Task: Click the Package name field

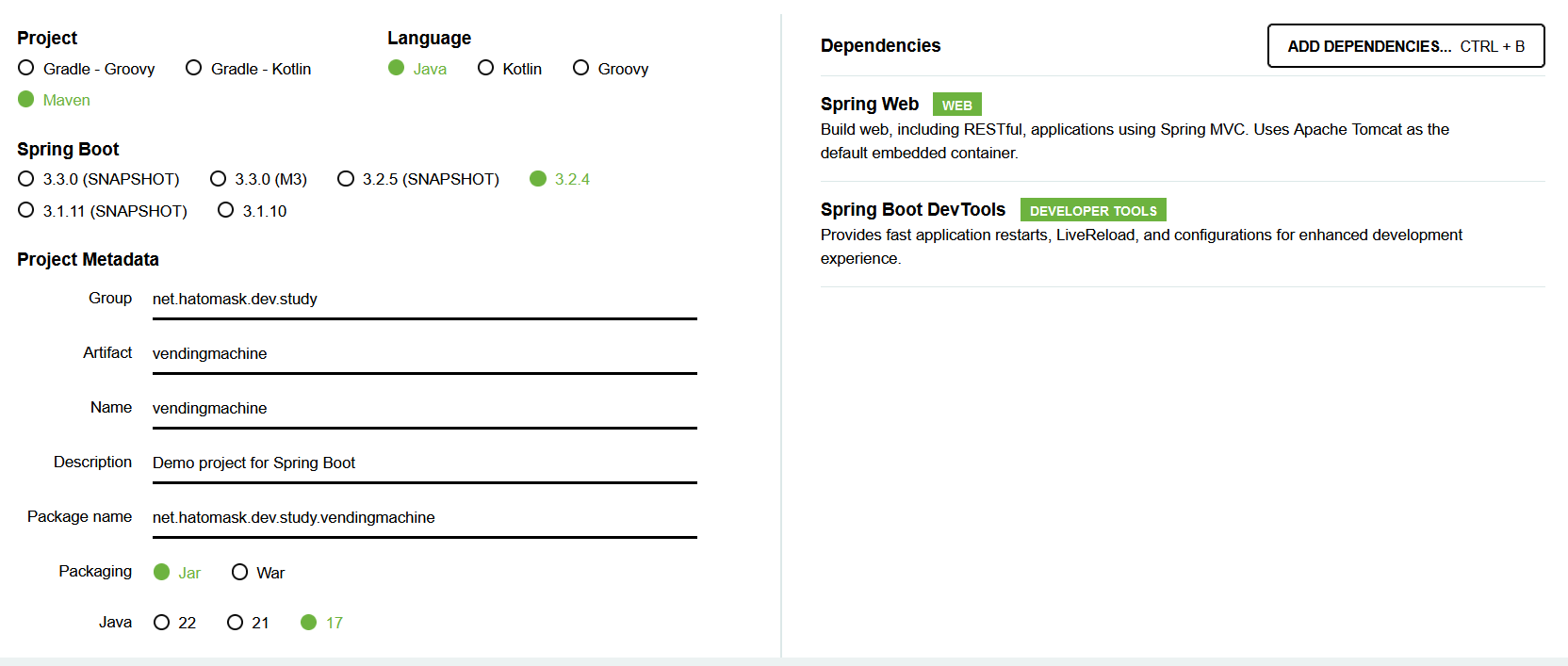Action: coord(424,517)
